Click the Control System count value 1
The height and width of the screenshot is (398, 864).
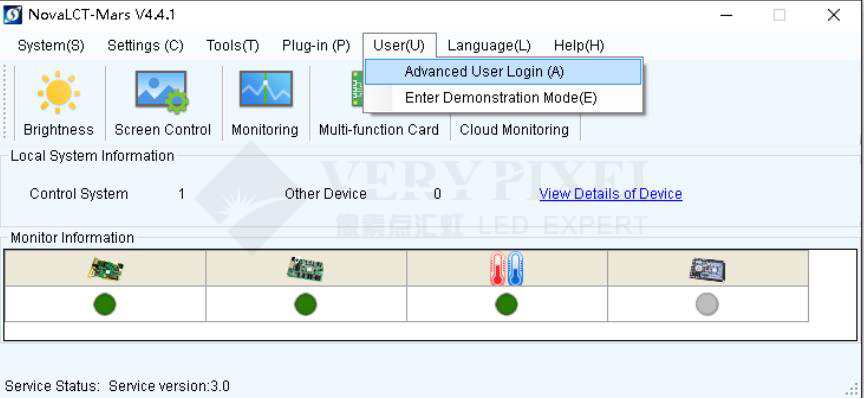pos(181,194)
